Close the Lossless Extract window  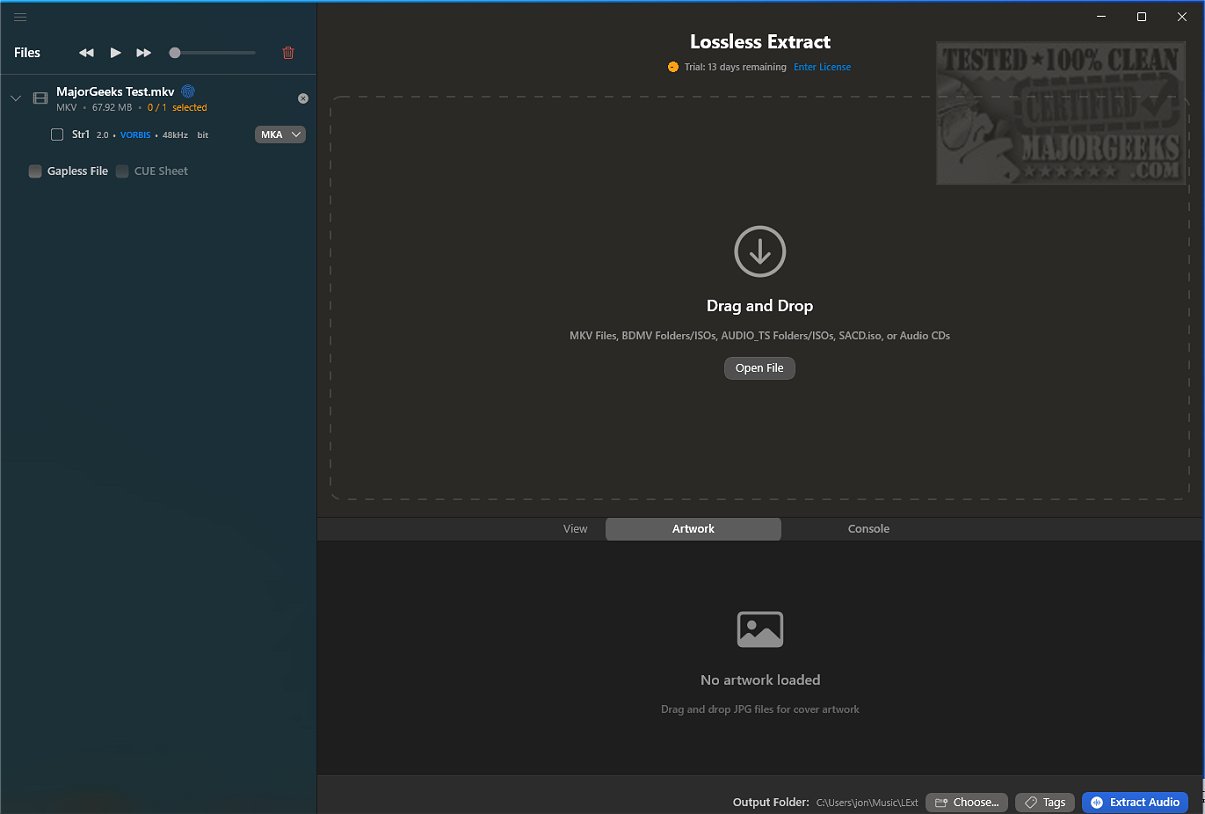[x=1181, y=17]
